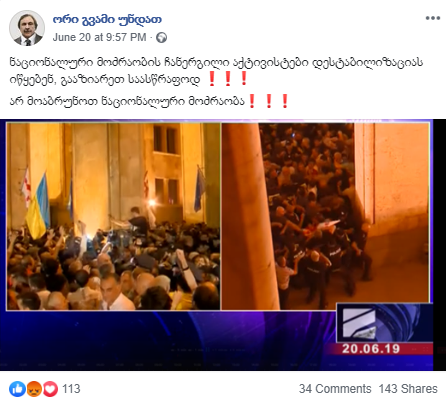The image size is (446, 402).
Task: Click the blue banner below video frames
Action: coord(168,340)
